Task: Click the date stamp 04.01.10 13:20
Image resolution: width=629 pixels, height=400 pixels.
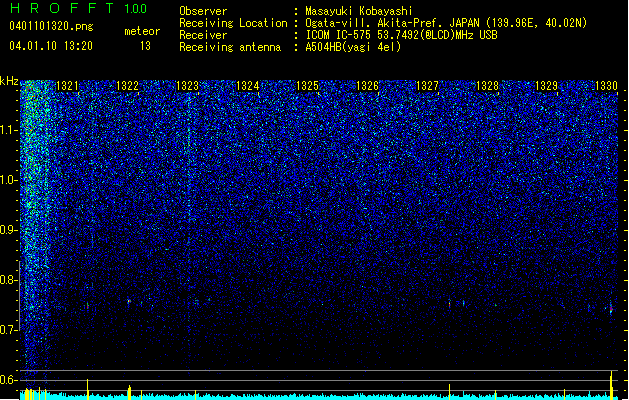Action: 51,46
